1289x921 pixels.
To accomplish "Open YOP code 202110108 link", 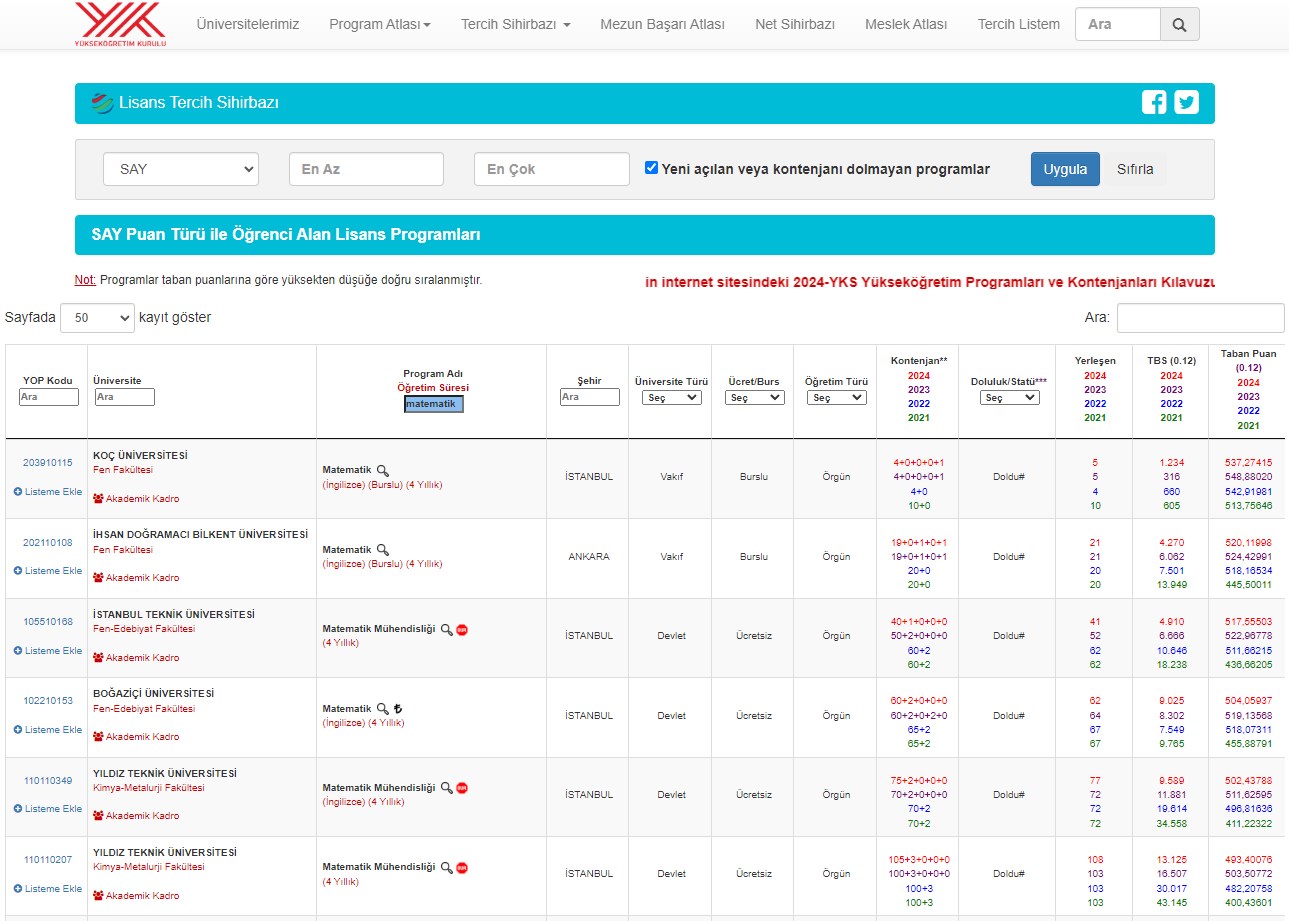I will click(x=48, y=543).
